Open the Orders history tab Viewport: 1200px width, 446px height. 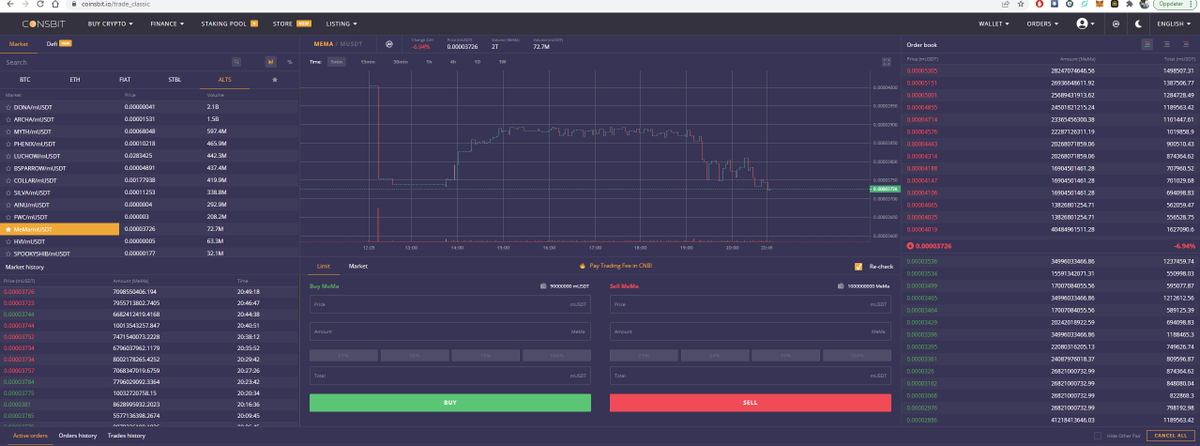click(x=77, y=436)
